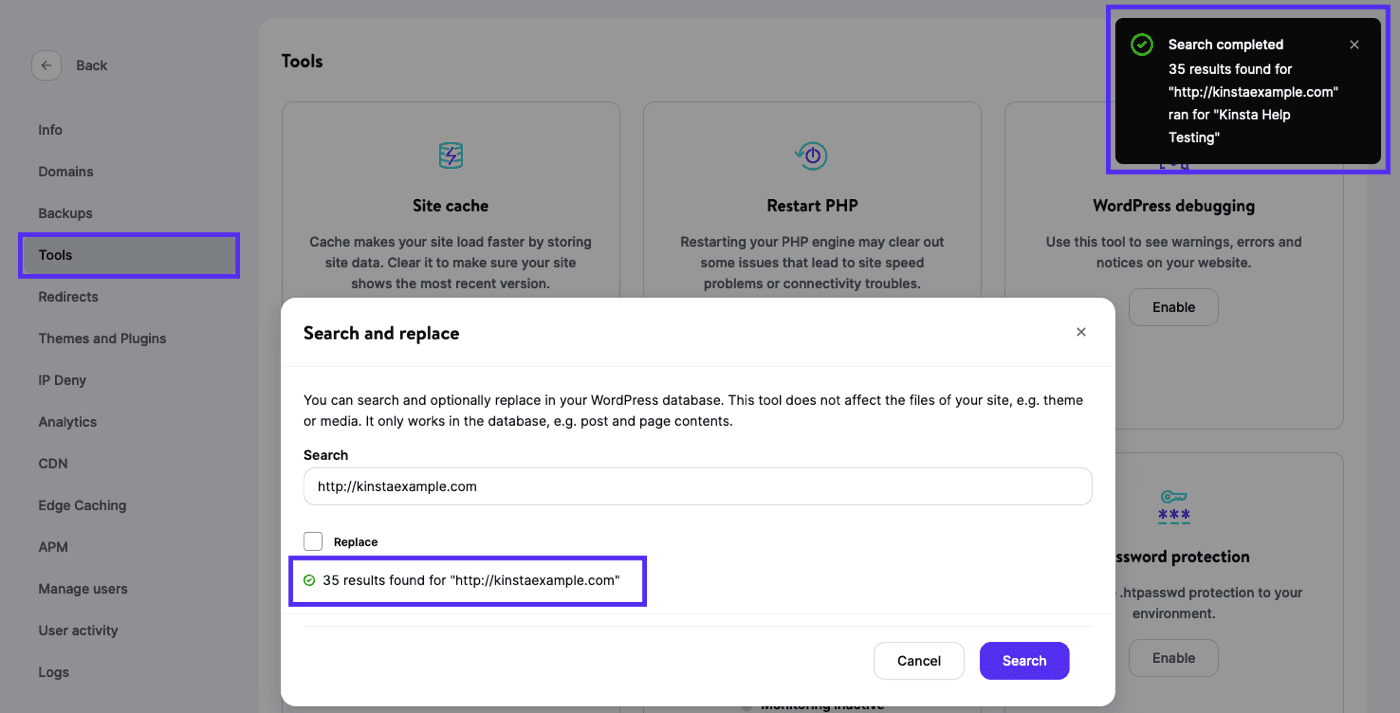Click the Back arrow icon
Screen dimensions: 1400x713
click(x=46, y=65)
